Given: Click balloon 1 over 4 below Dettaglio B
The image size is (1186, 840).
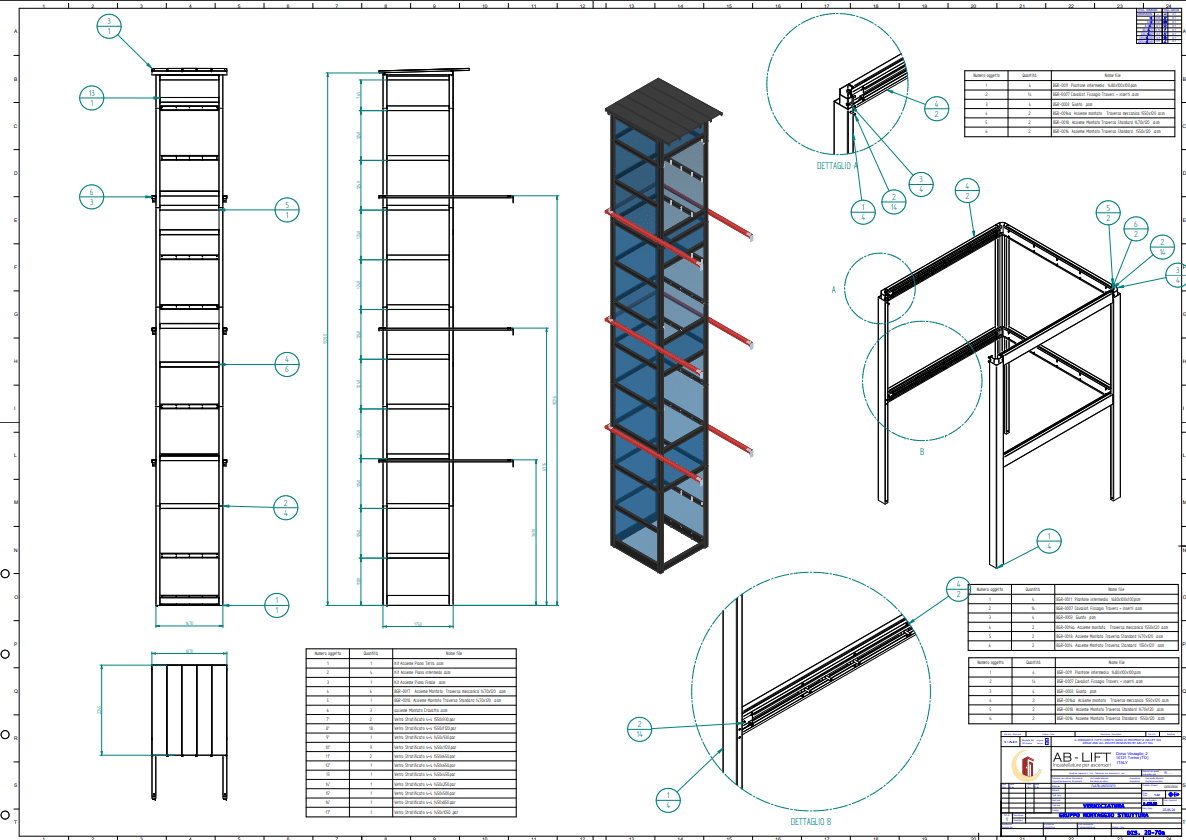Looking at the screenshot, I should tap(669, 797).
